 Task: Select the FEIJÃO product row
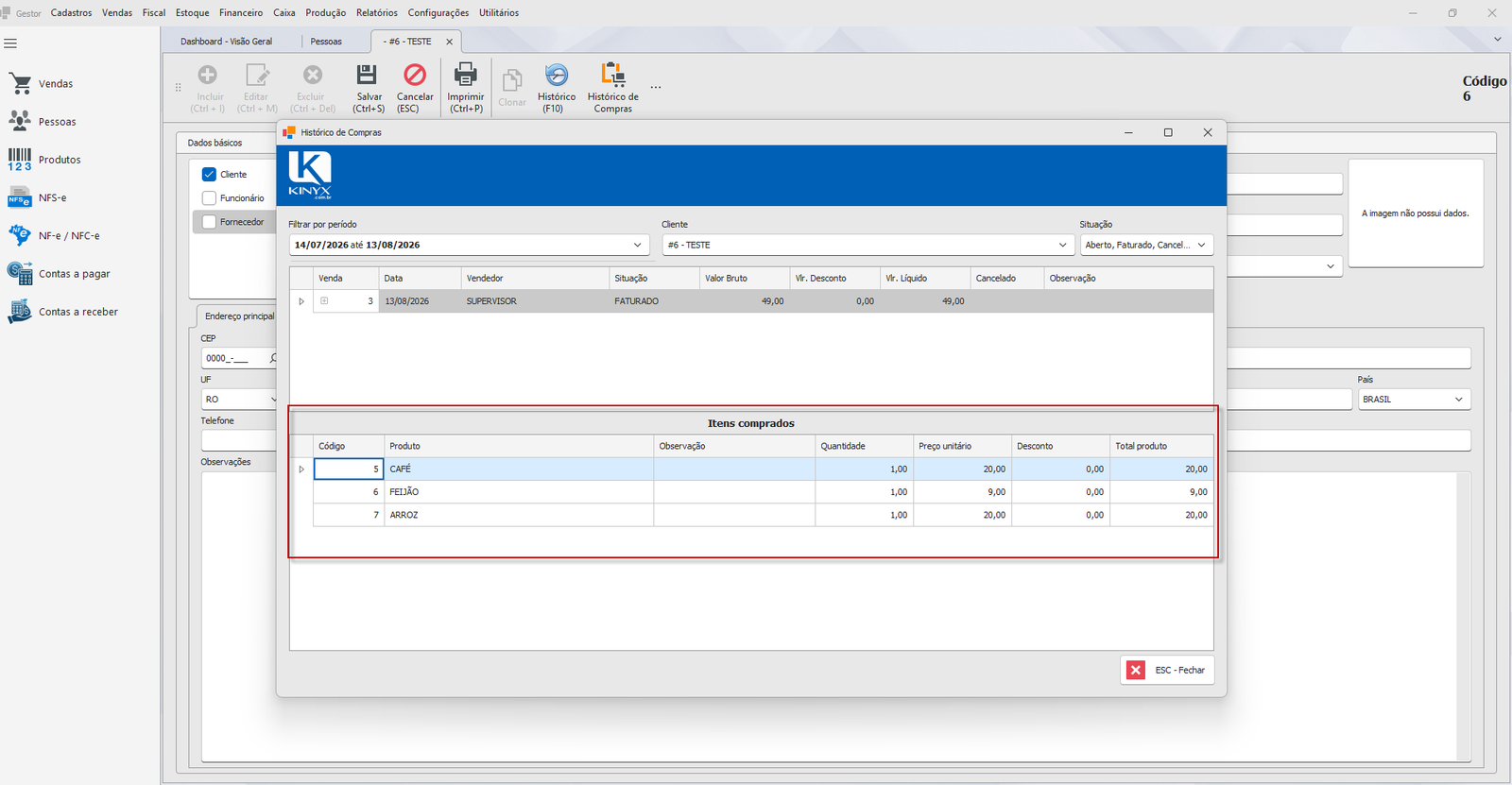pos(763,492)
